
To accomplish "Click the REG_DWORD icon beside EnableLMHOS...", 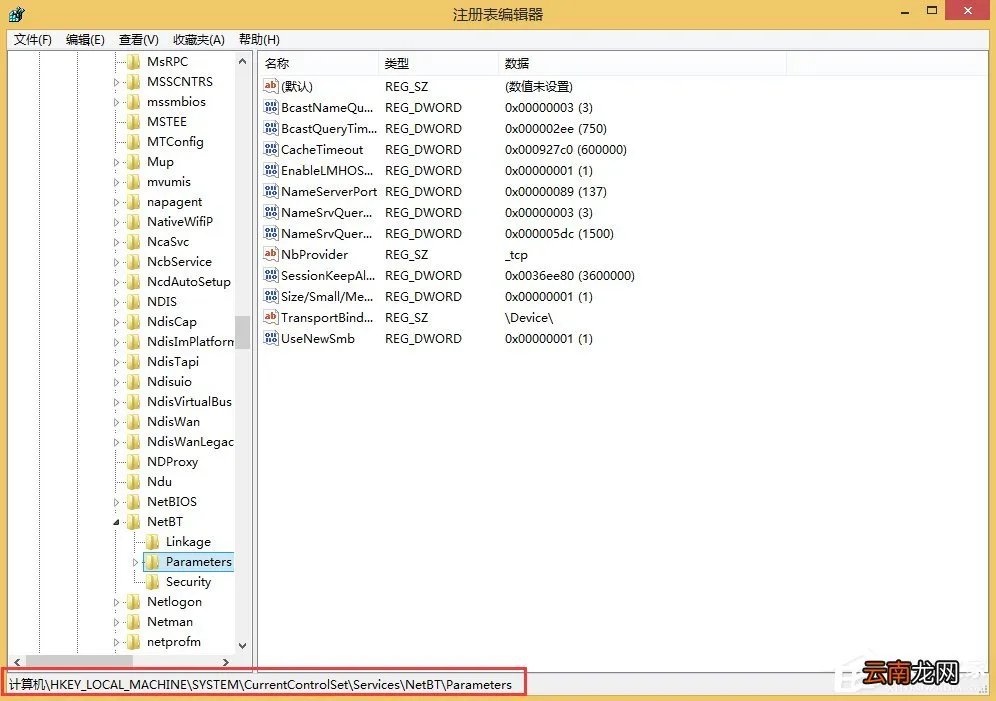I will [x=270, y=170].
